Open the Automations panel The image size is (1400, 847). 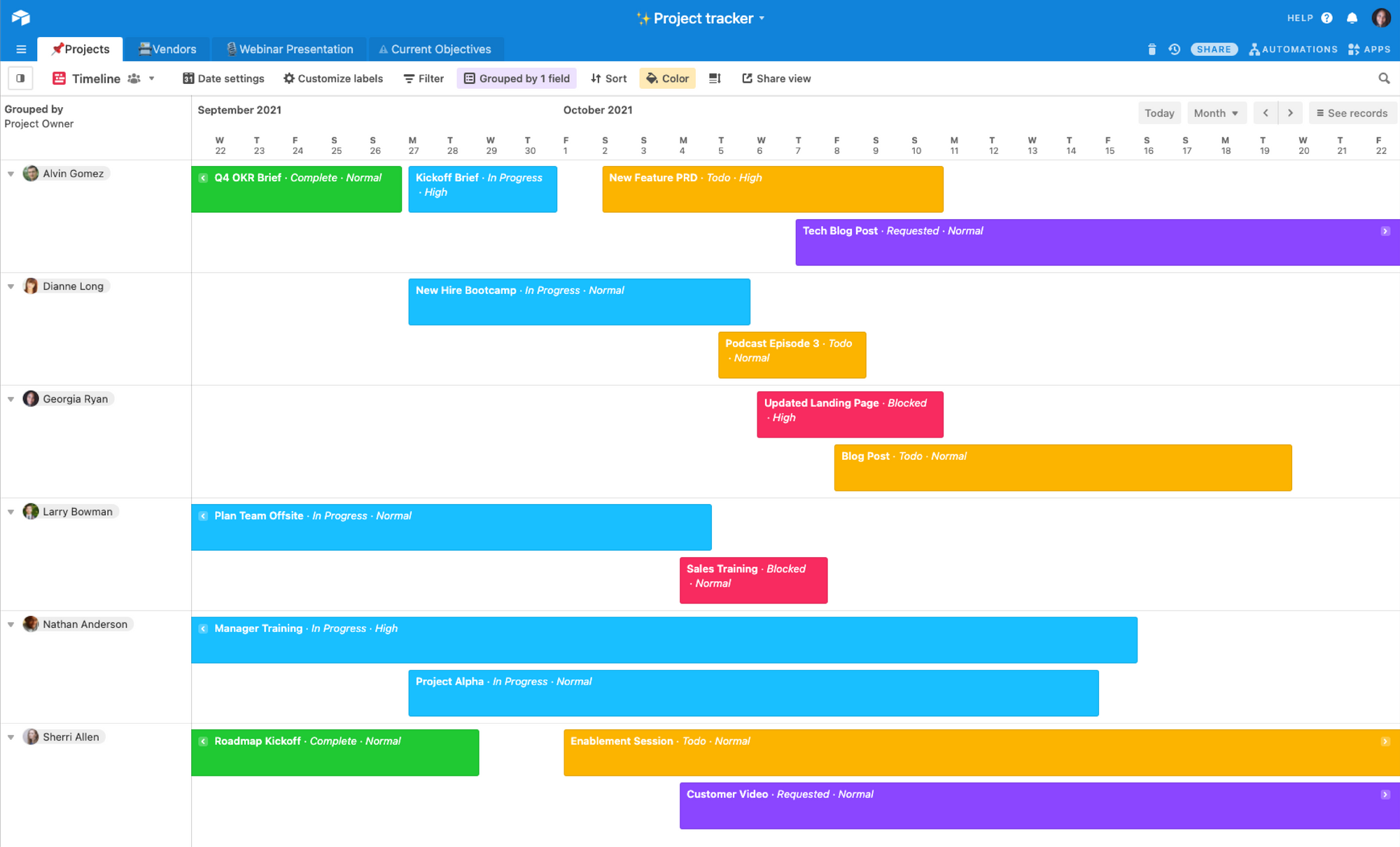click(1294, 48)
